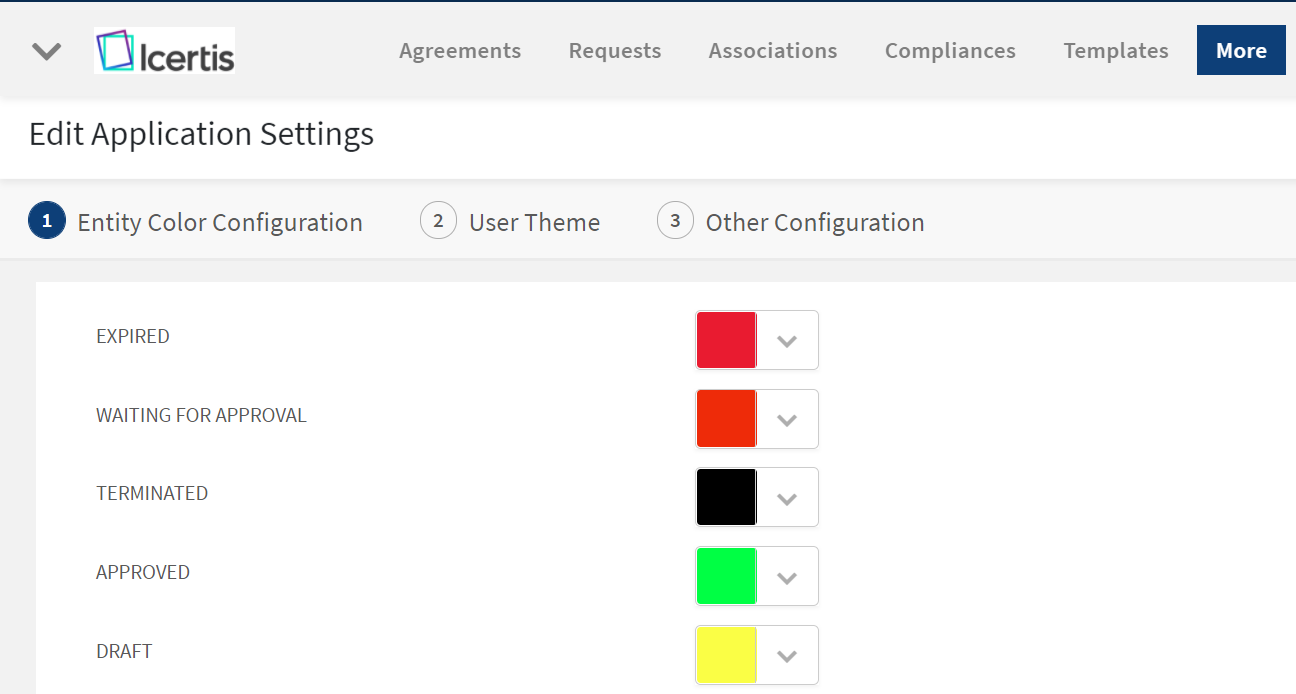
Task: Expand the WAITING FOR APPROVAL color dropdown
Action: pyautogui.click(x=787, y=420)
